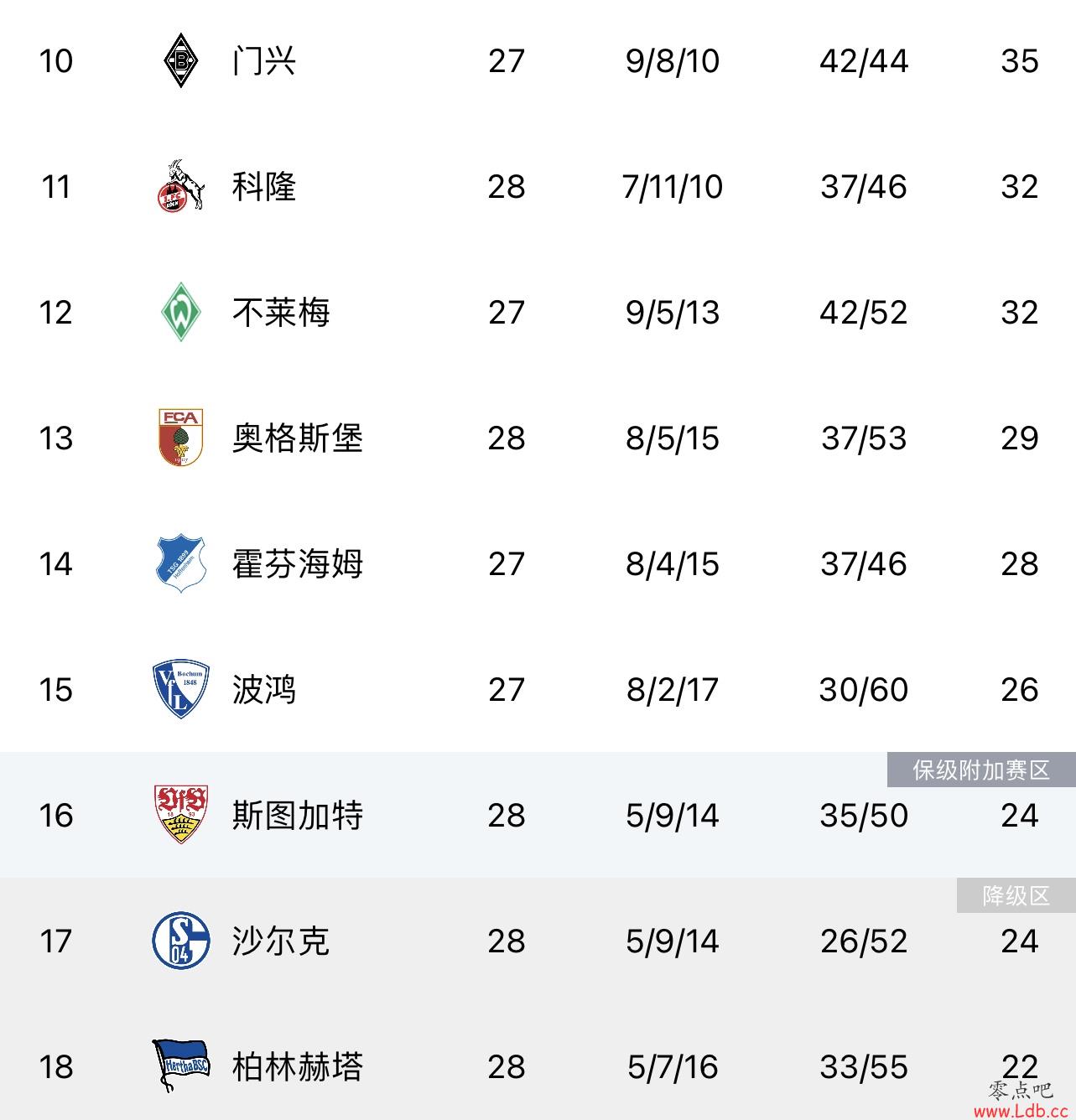Tap 沙尔克 goal record 26/52
1076x1120 pixels.
click(864, 941)
